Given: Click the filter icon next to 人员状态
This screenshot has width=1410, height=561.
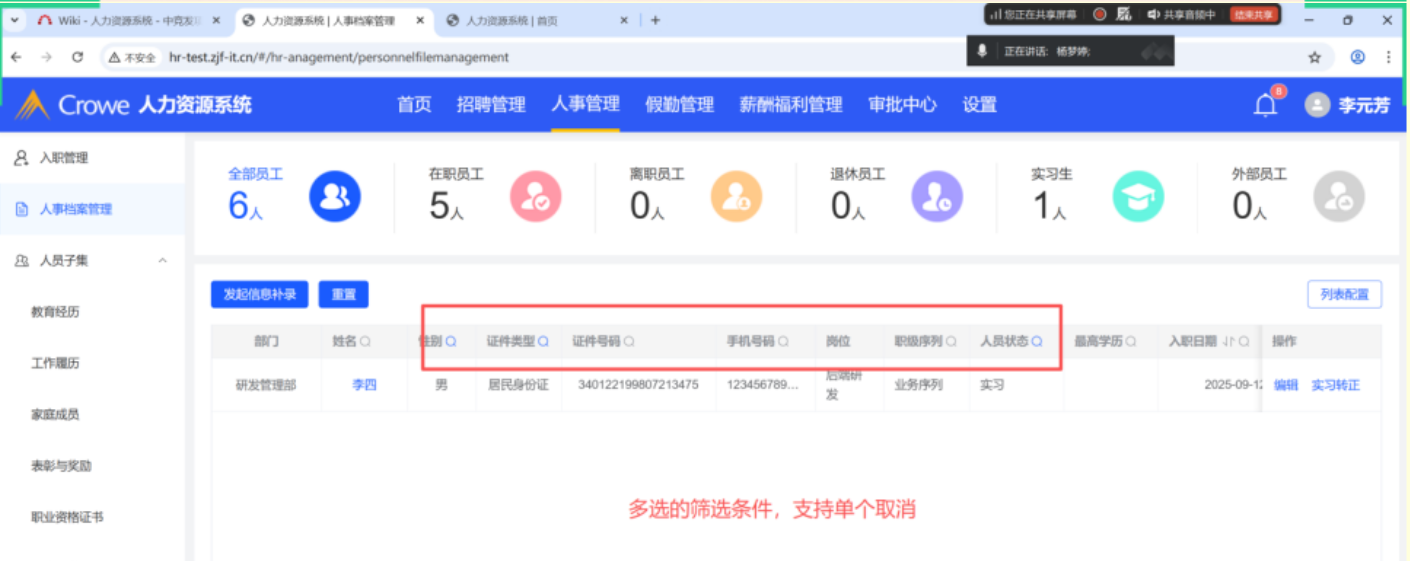Looking at the screenshot, I should 1037,342.
